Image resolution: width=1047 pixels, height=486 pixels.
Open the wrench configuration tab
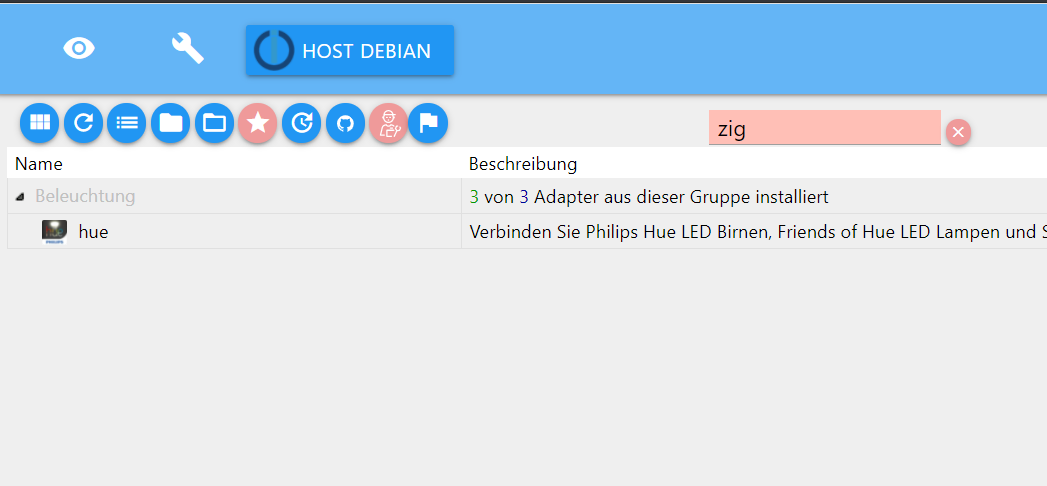point(187,48)
